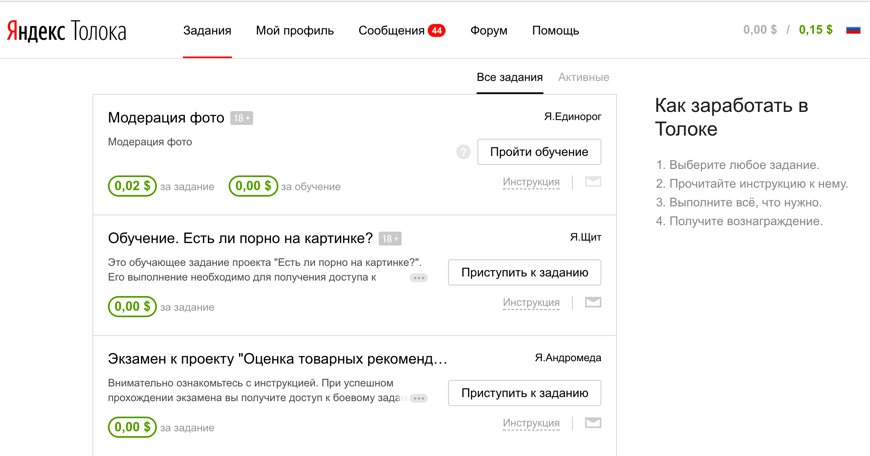Click the envelope icon in Экзамен task
870x456 pixels.
[593, 423]
